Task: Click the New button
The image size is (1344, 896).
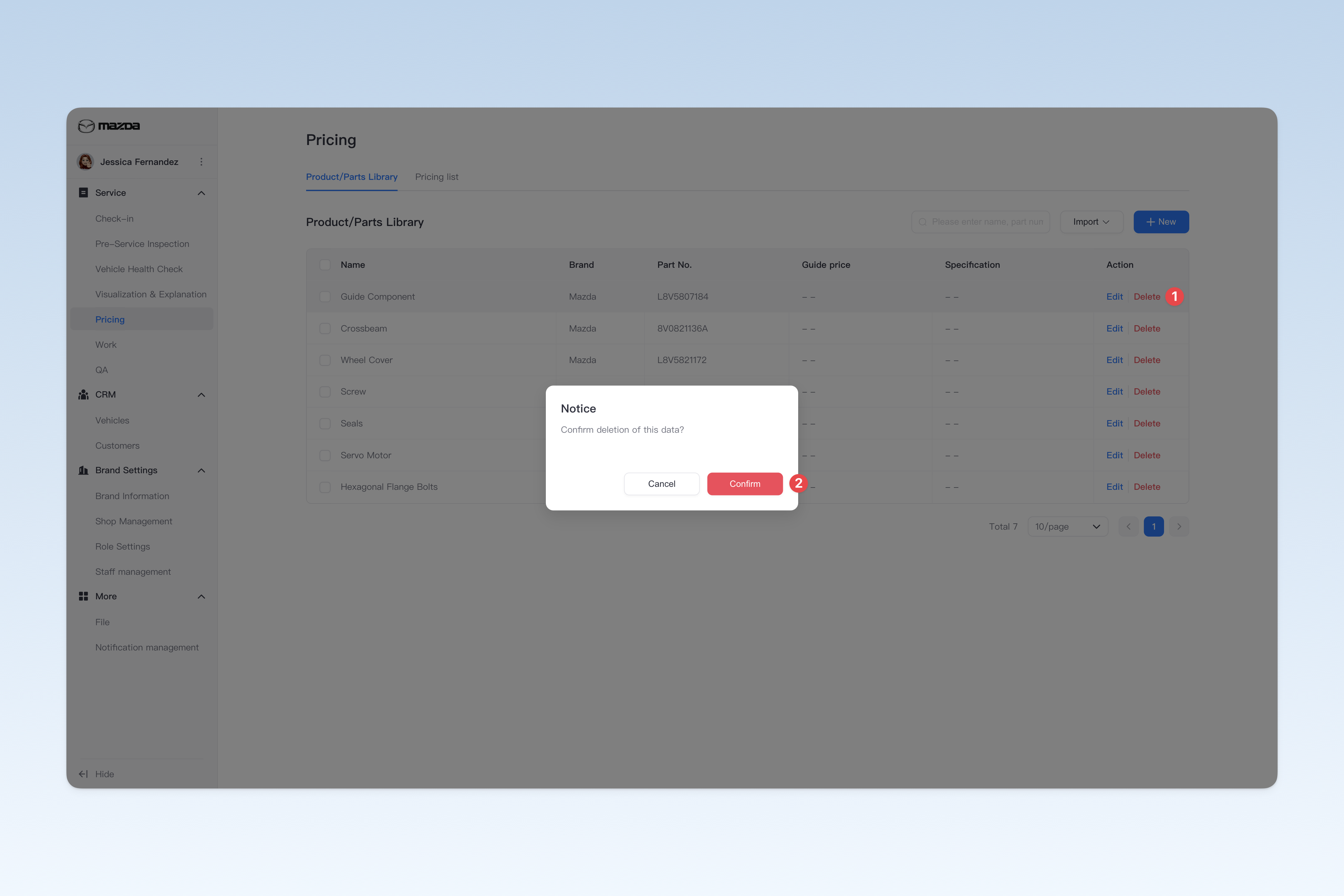Action: pyautogui.click(x=1161, y=222)
